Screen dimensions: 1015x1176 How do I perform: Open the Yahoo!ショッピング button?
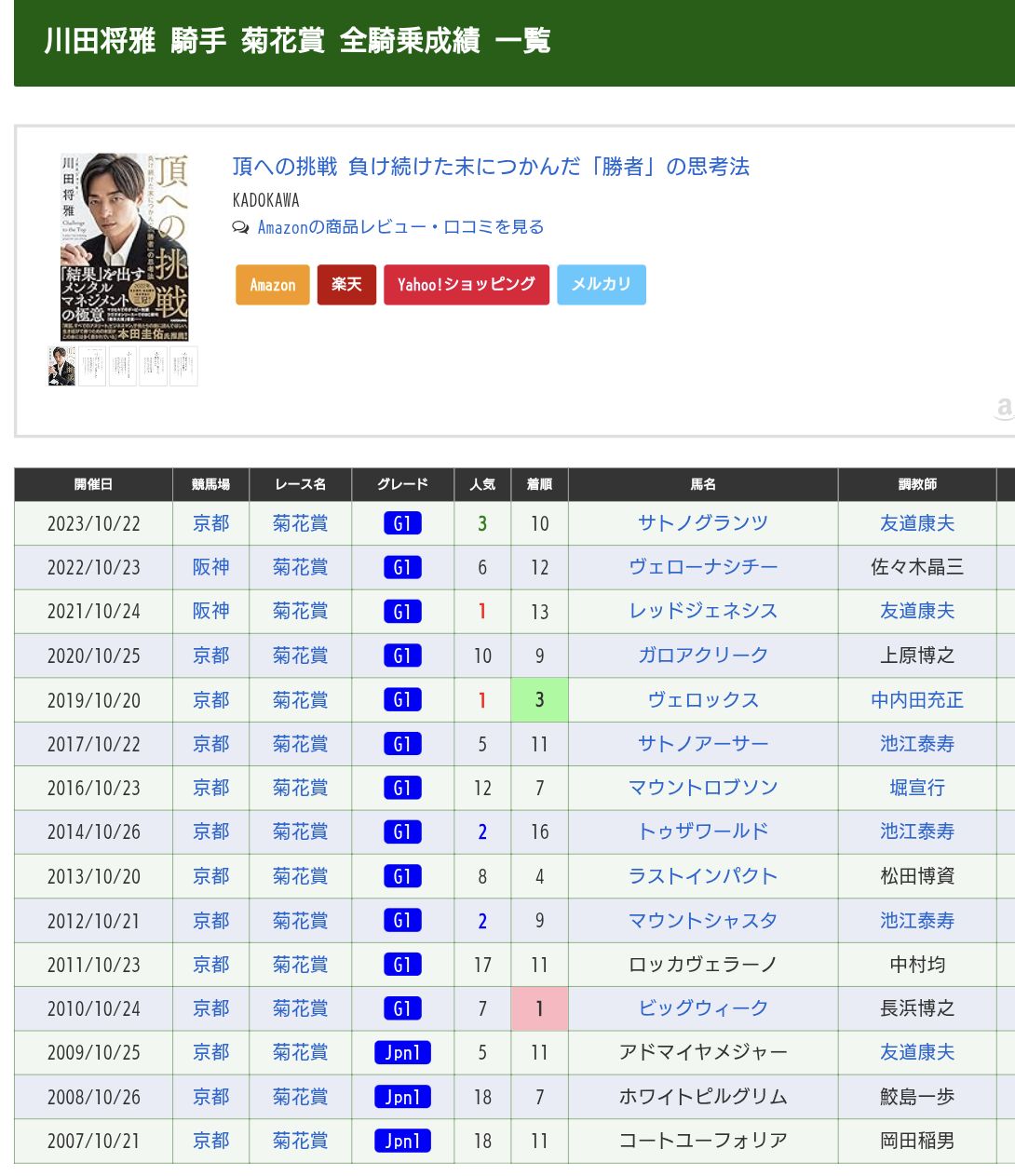click(466, 285)
